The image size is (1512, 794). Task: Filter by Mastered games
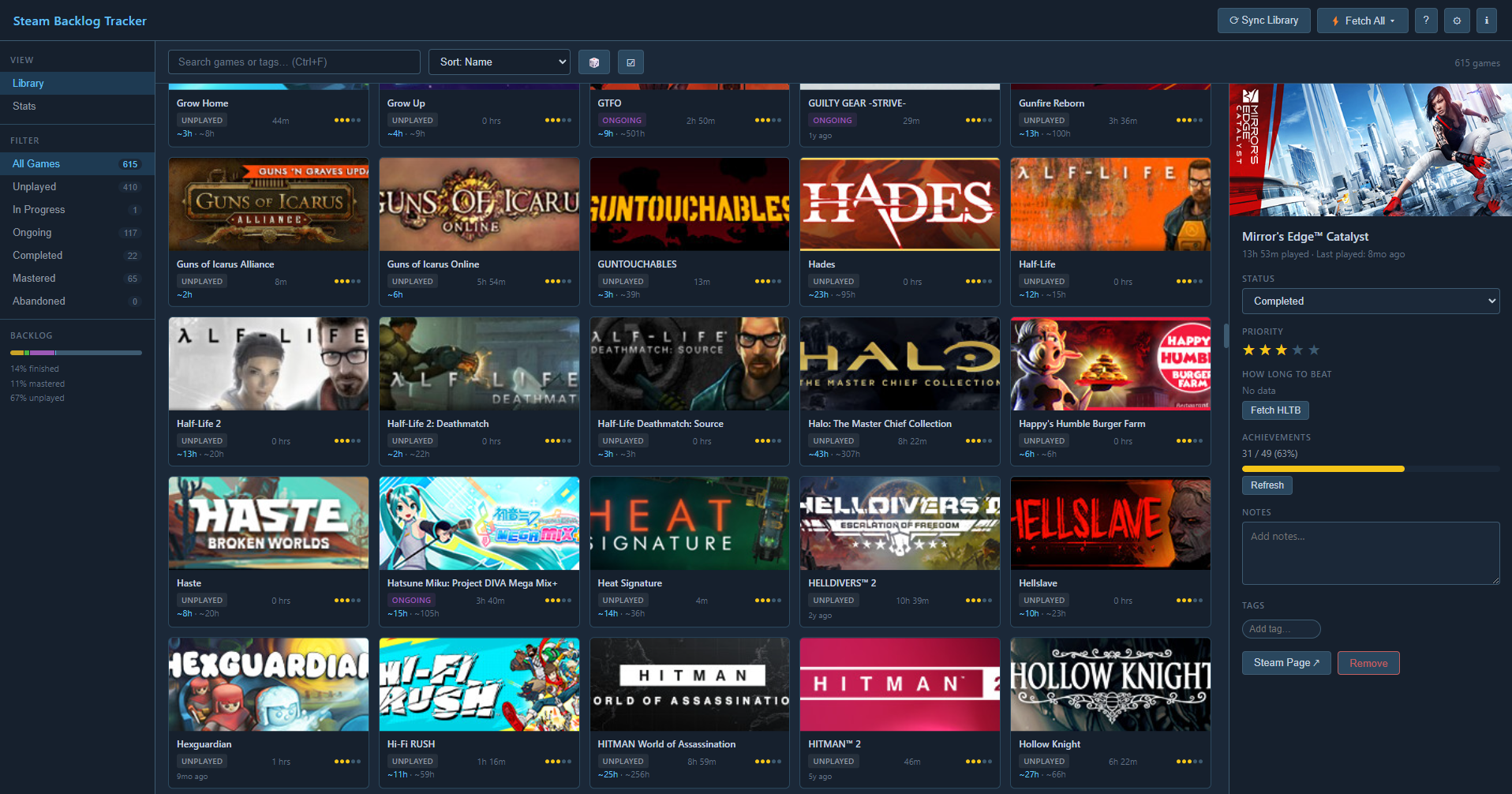click(77, 278)
